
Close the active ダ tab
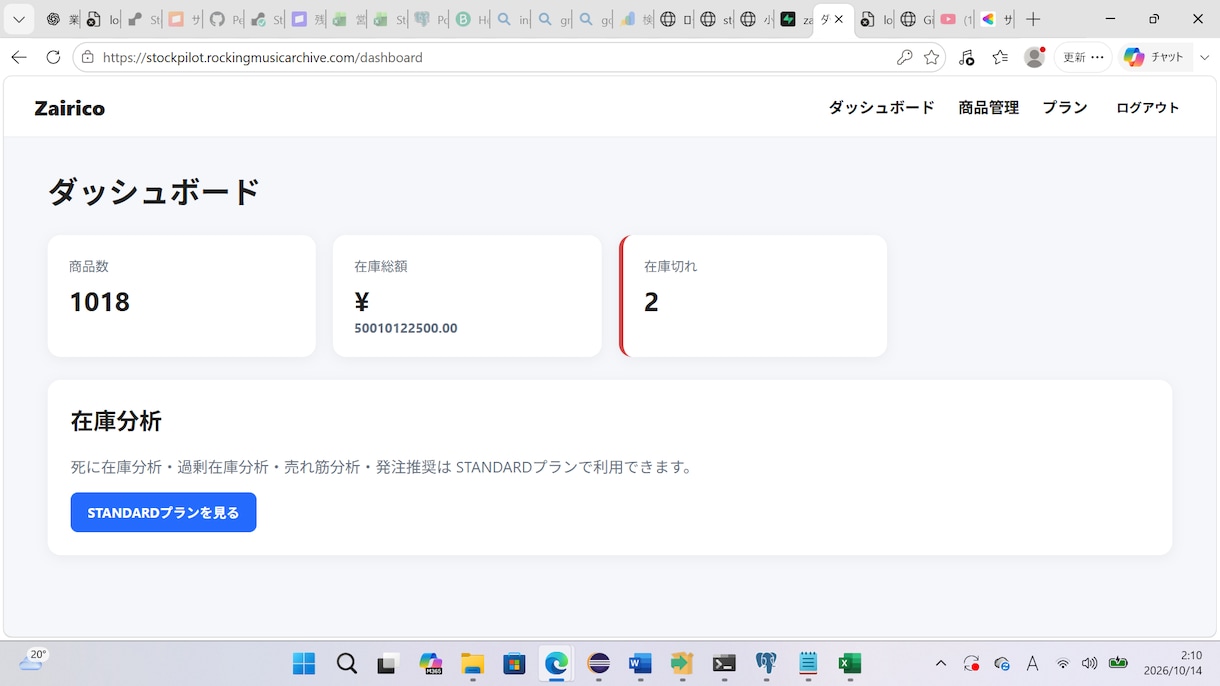click(x=839, y=19)
